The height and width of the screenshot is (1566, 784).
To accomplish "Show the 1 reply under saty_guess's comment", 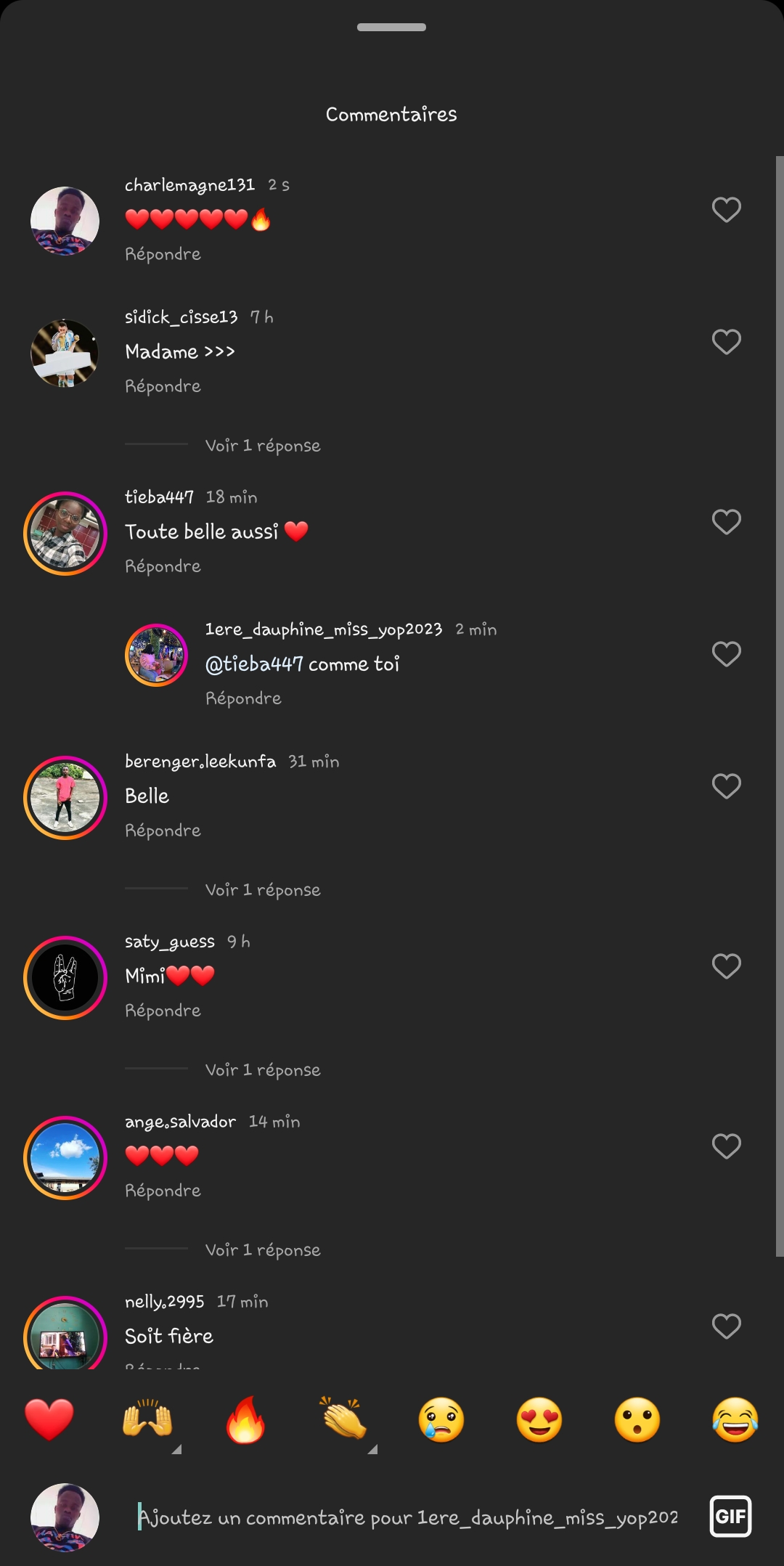I will (263, 1069).
